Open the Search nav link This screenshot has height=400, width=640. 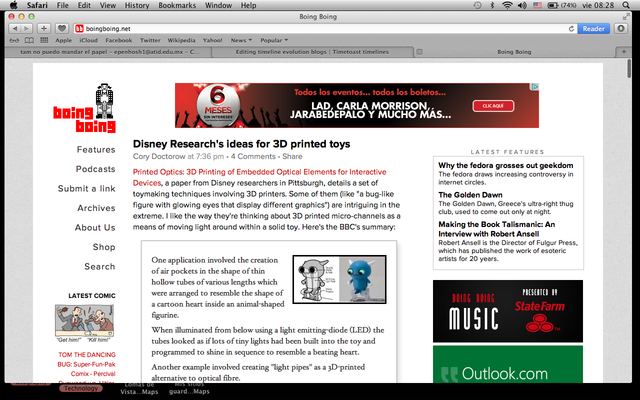(100, 267)
